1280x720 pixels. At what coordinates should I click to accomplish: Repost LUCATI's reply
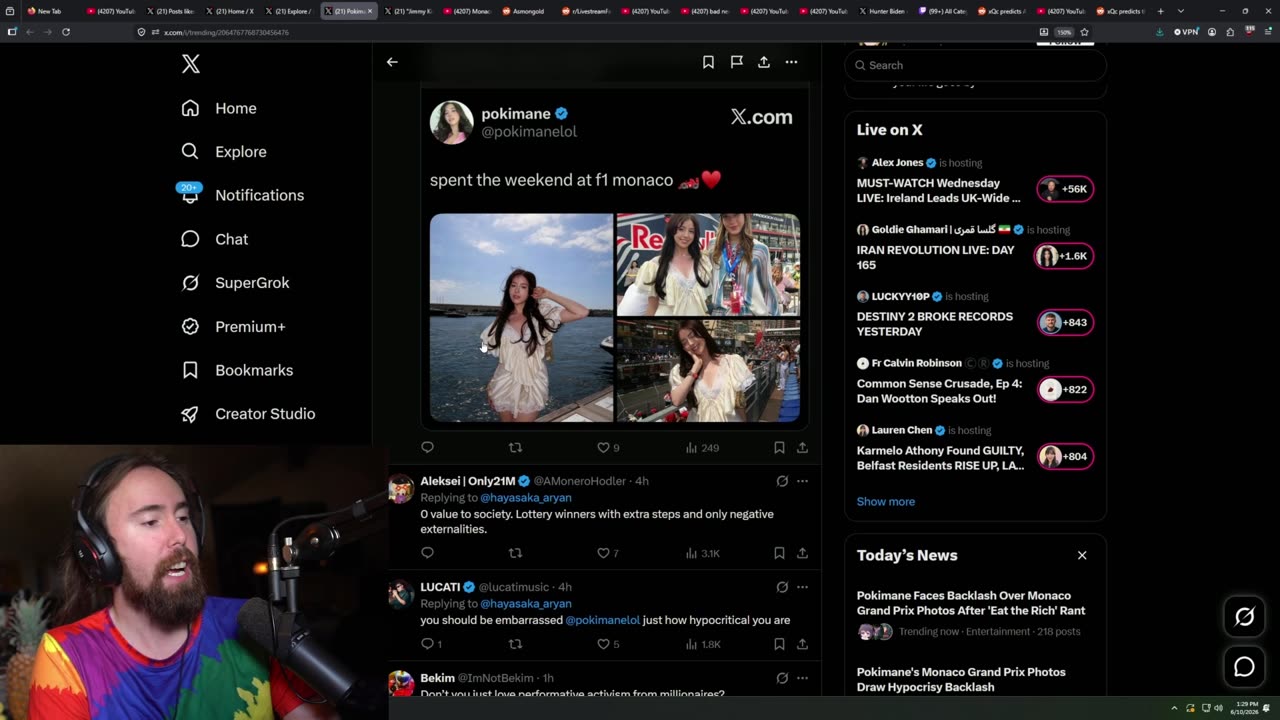click(515, 644)
